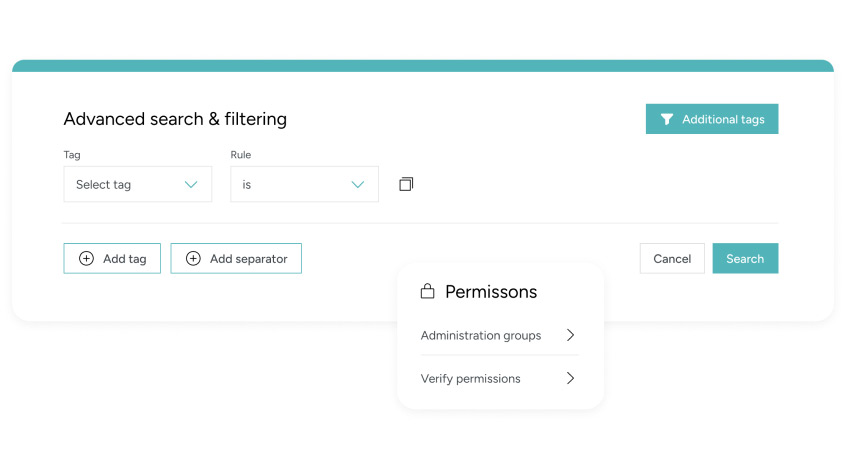Select the Verify permissions menu entry
This screenshot has width=846, height=475.
coord(471,379)
